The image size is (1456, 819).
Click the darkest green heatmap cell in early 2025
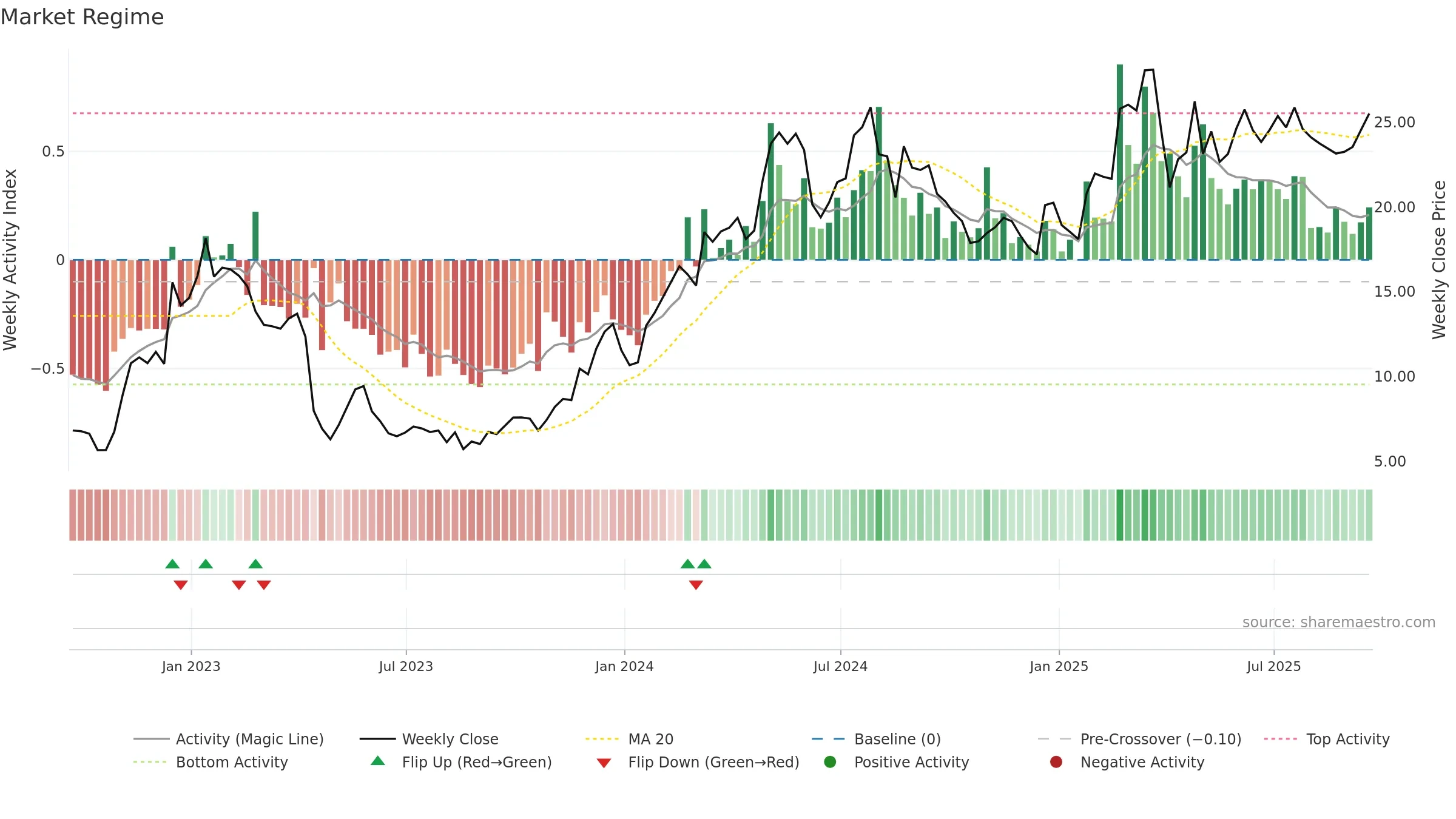tap(1120, 515)
